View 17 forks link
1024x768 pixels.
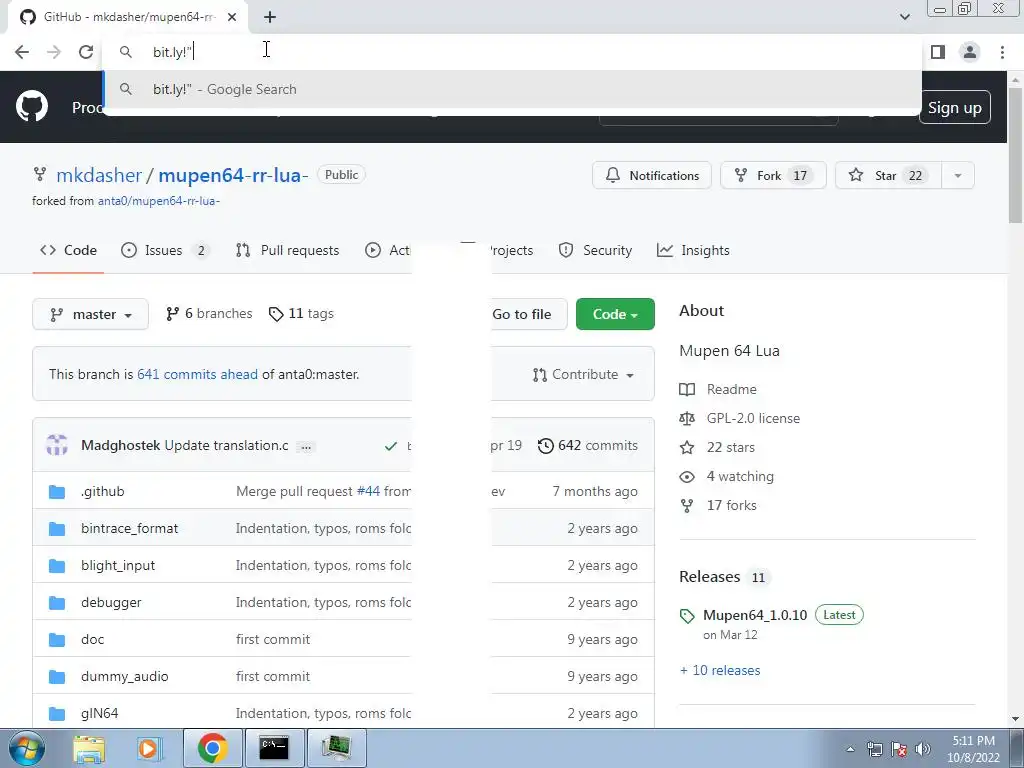pyautogui.click(x=718, y=506)
